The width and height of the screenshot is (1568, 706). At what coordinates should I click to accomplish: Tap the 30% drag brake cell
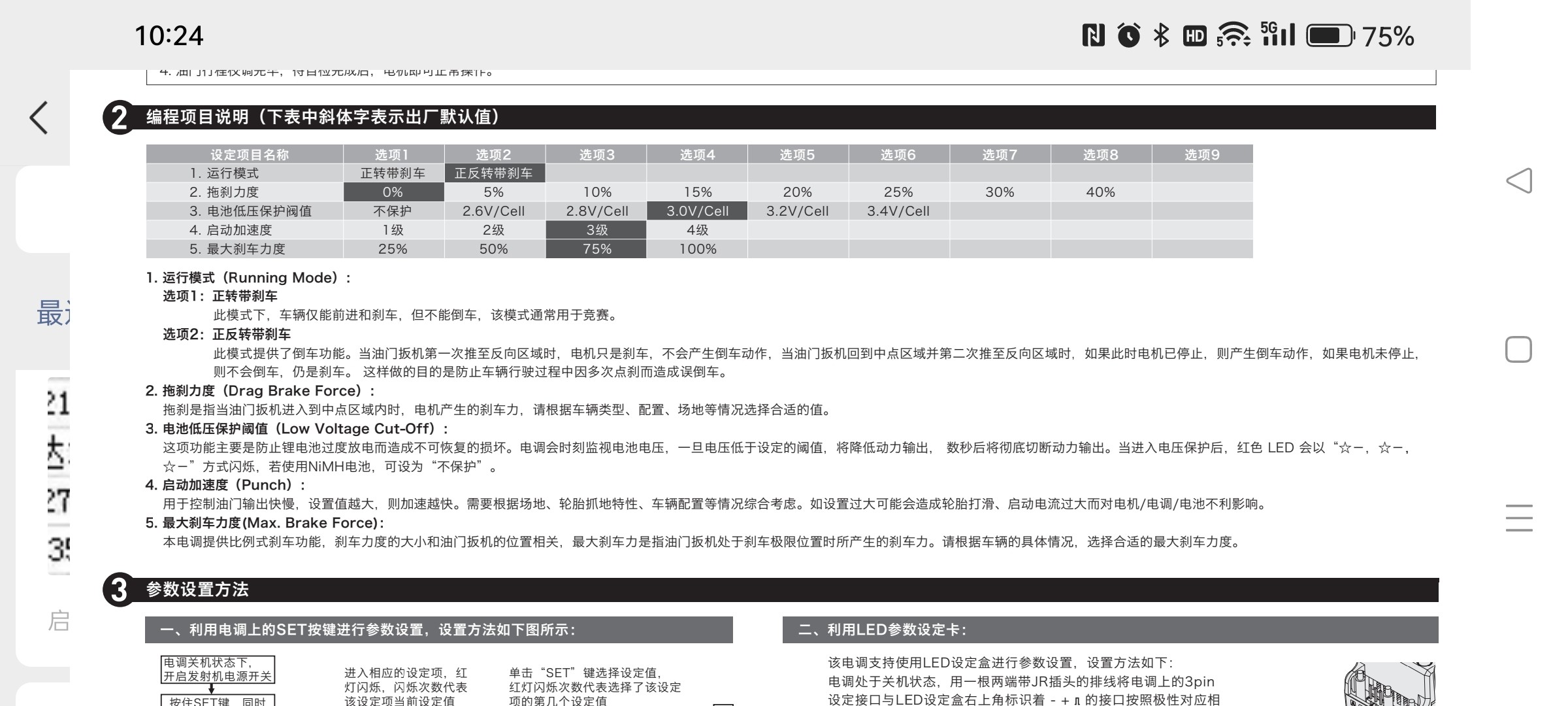click(x=1000, y=192)
